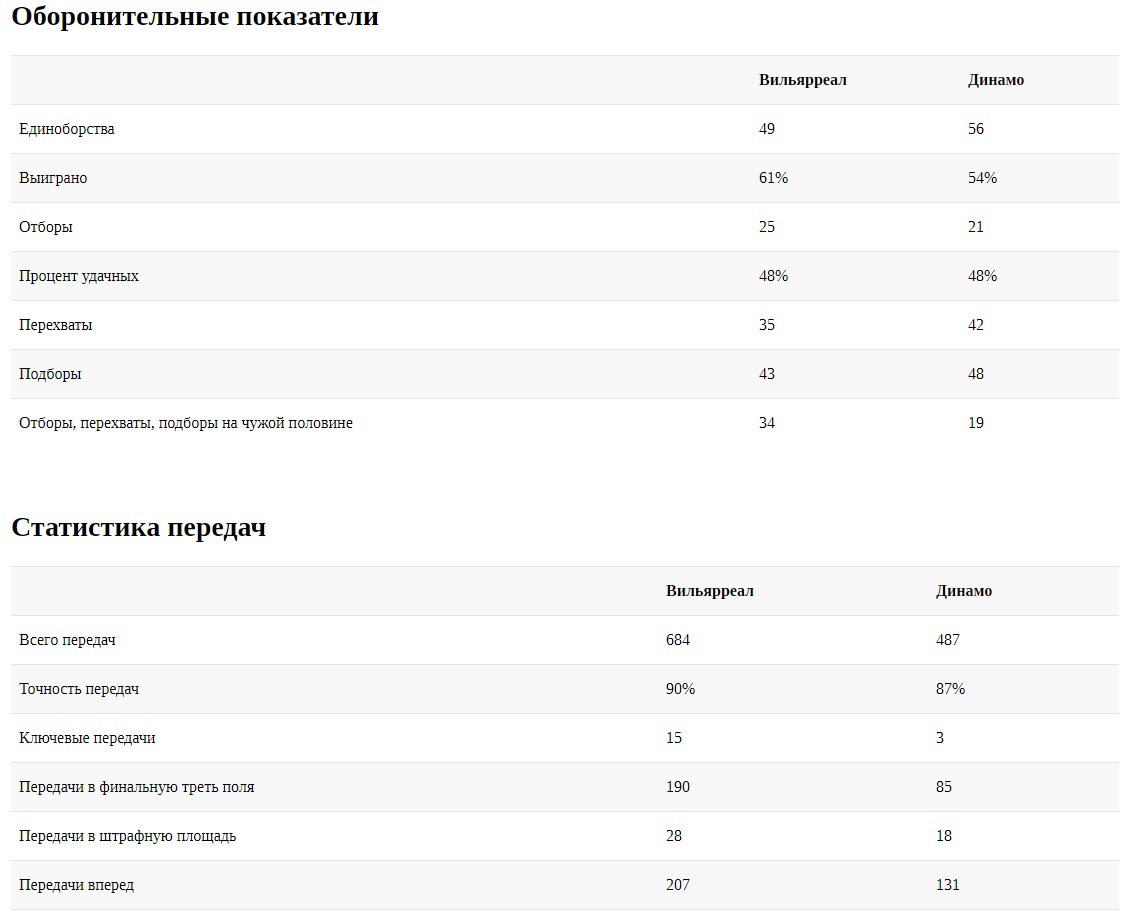This screenshot has height=922, width=1129.
Task: Click Villarreal's total passes value 684
Action: click(x=678, y=640)
